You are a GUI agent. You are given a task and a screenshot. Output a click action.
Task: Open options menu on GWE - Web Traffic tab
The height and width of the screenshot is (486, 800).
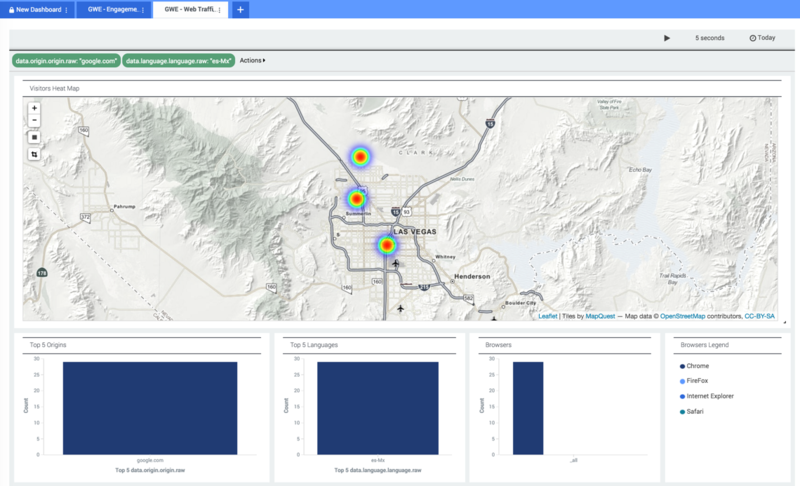click(x=219, y=9)
